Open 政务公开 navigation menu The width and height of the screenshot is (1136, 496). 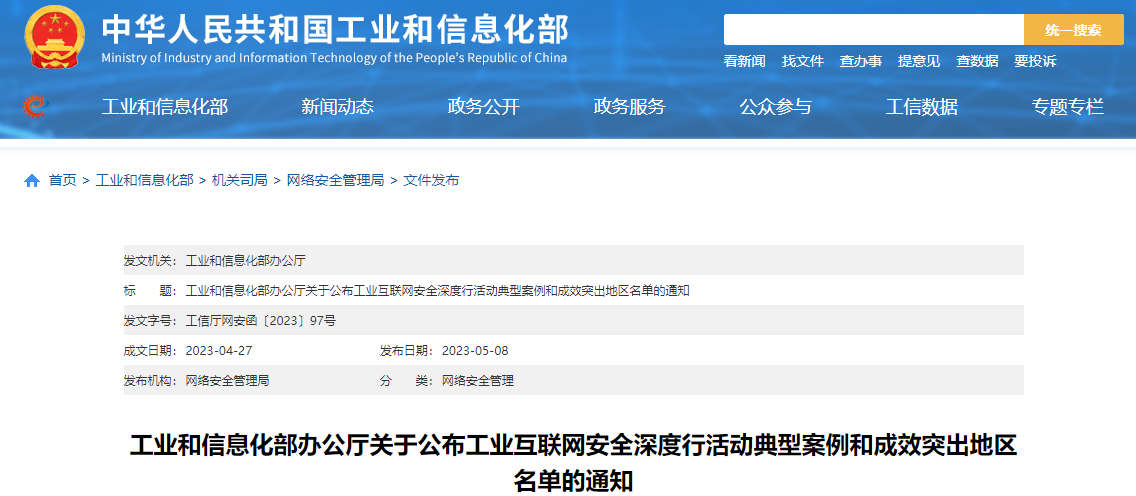[484, 107]
